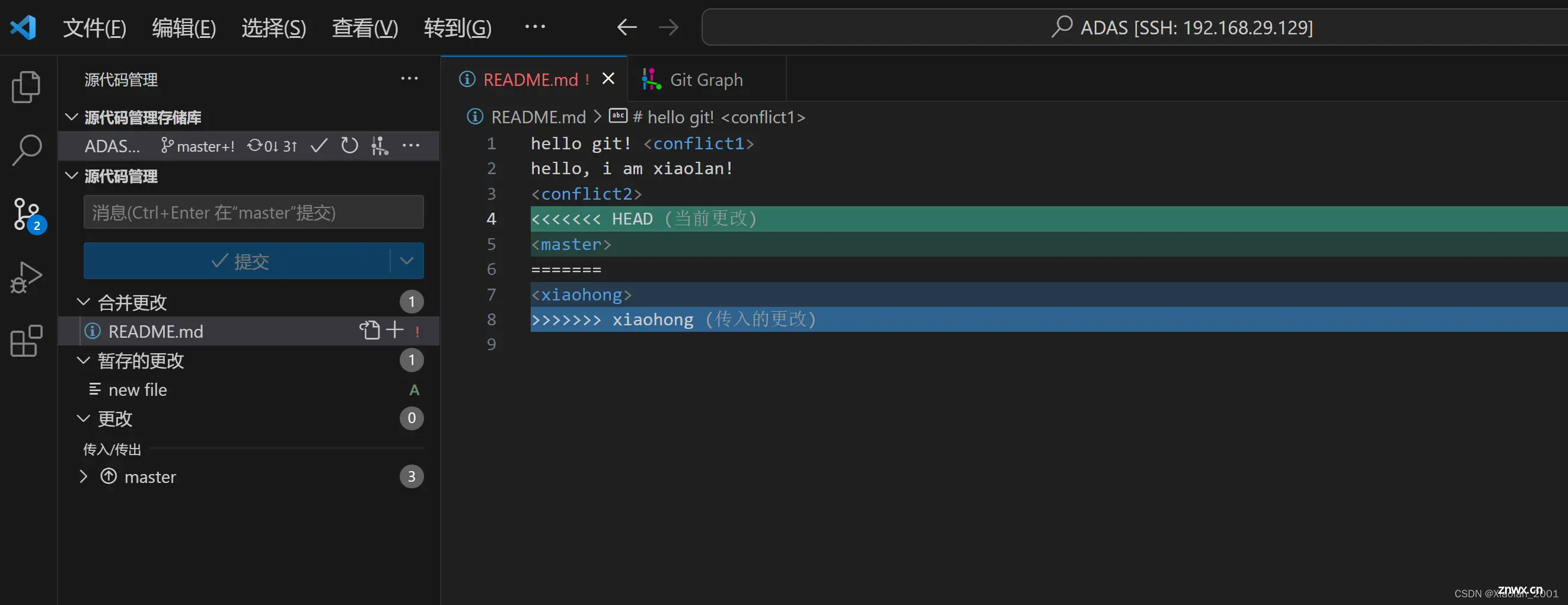Click 'hello, i am xiaolan!' line
Image resolution: width=1568 pixels, height=605 pixels.
click(x=632, y=168)
